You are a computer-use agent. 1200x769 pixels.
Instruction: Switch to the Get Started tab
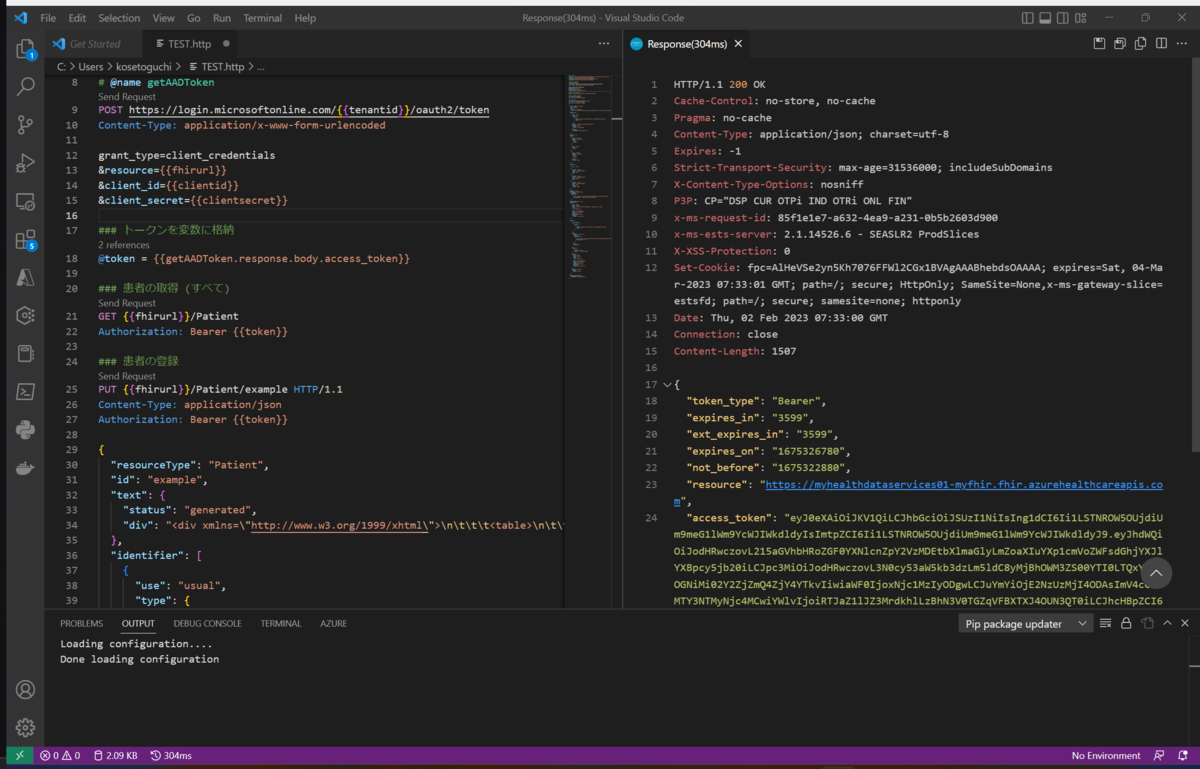[94, 44]
